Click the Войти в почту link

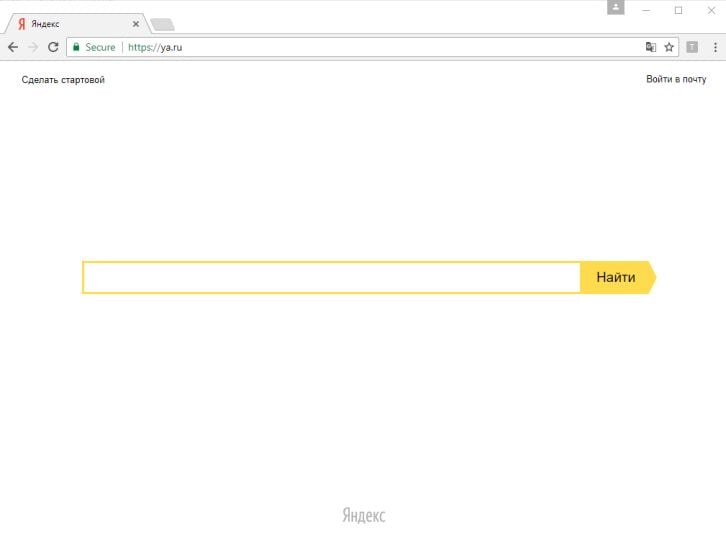[676, 79]
